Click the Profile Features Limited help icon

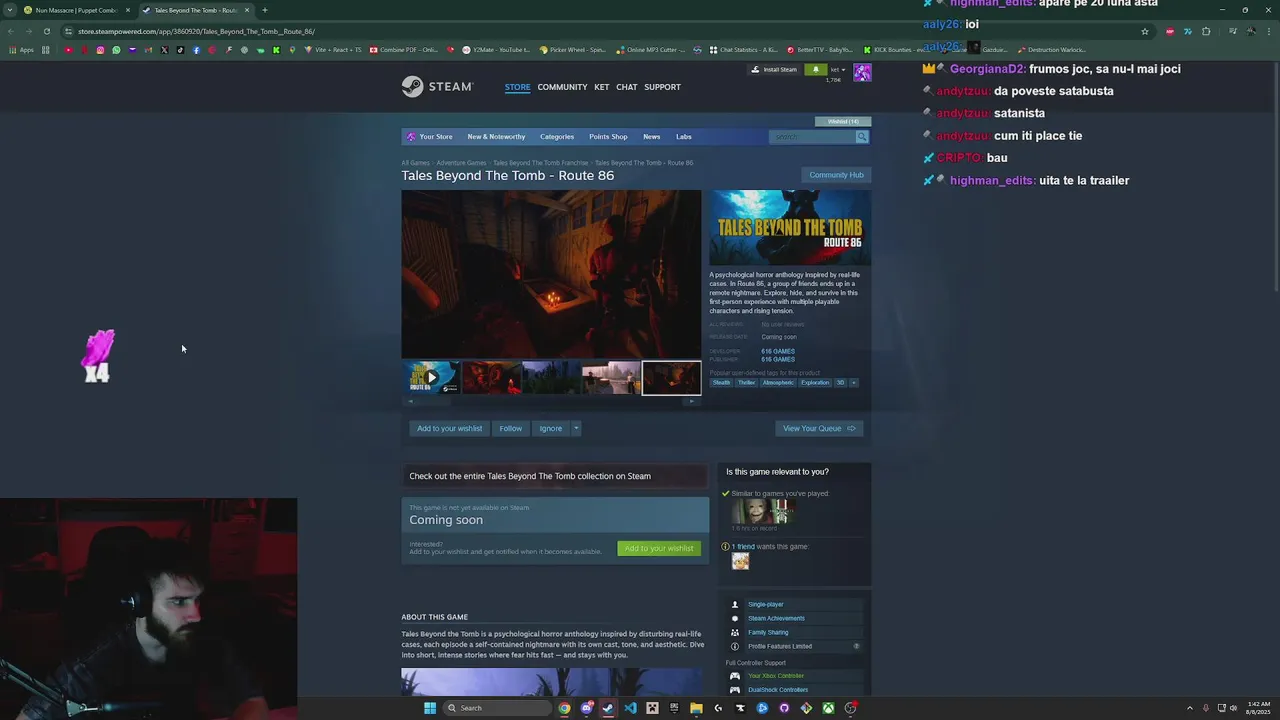point(856,646)
